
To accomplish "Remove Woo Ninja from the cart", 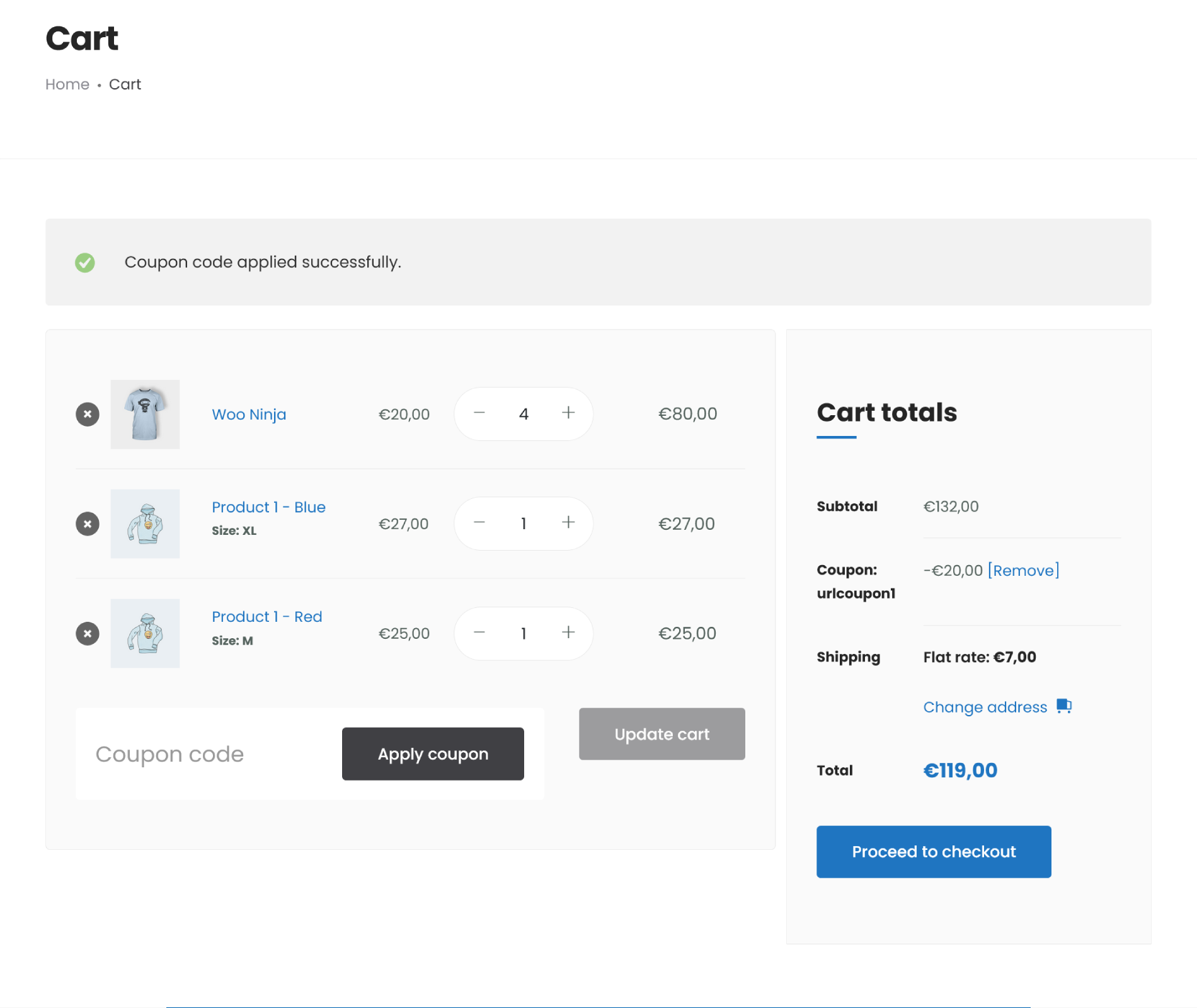I will coord(88,415).
